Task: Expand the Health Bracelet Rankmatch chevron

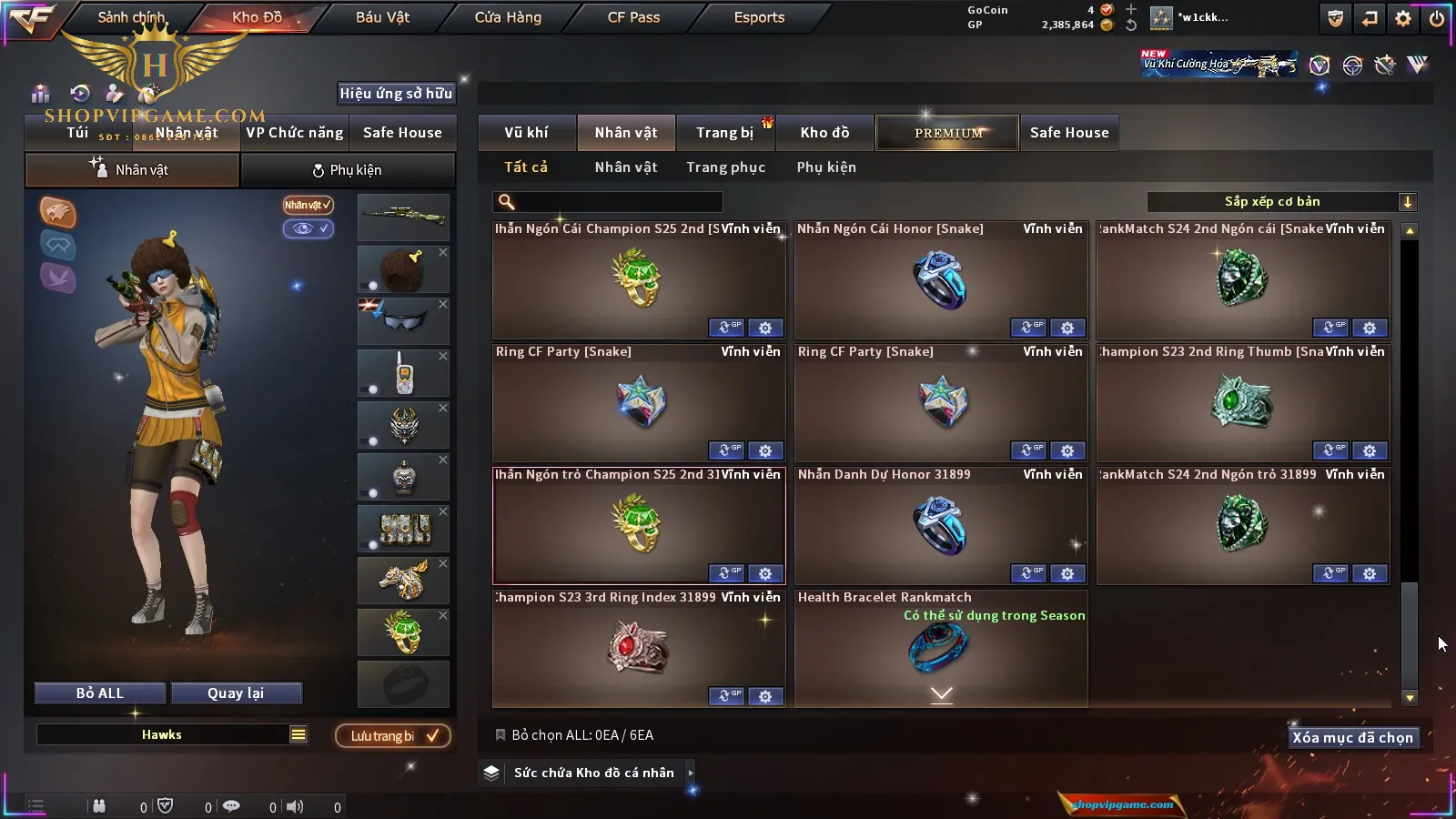Action: 942,694
